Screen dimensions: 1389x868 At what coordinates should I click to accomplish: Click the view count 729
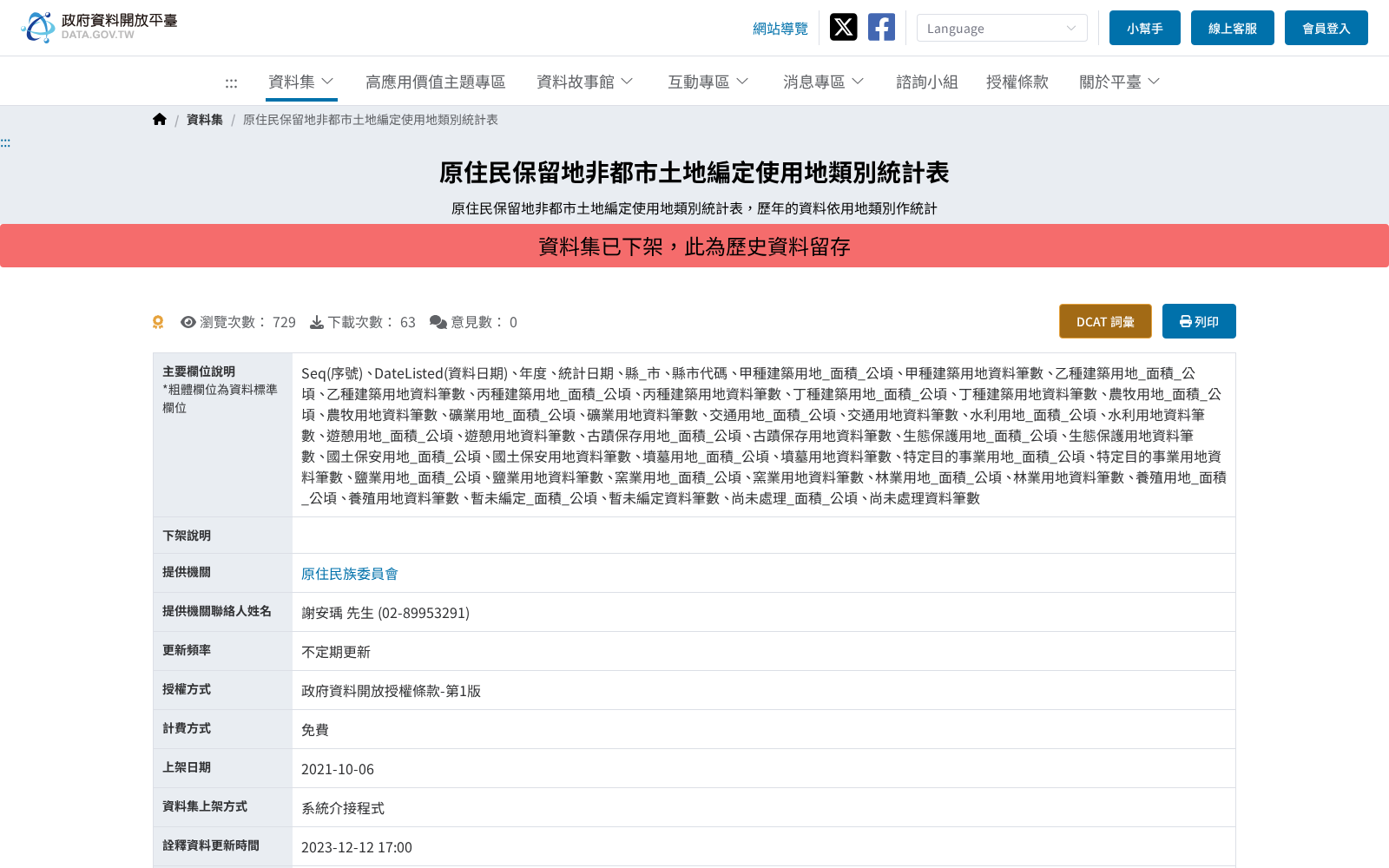tap(284, 322)
